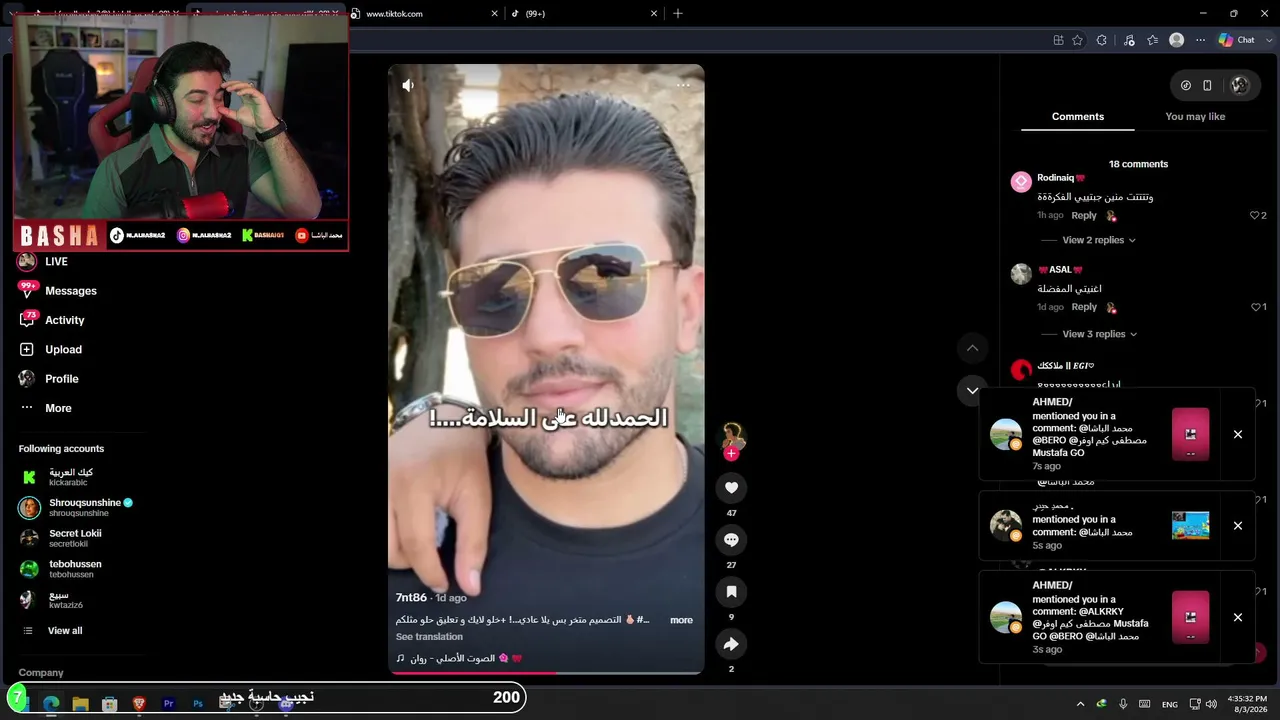Screen dimensions: 1280x720
Task: Select the www.tiktok.com browser tab
Action: [x=423, y=14]
